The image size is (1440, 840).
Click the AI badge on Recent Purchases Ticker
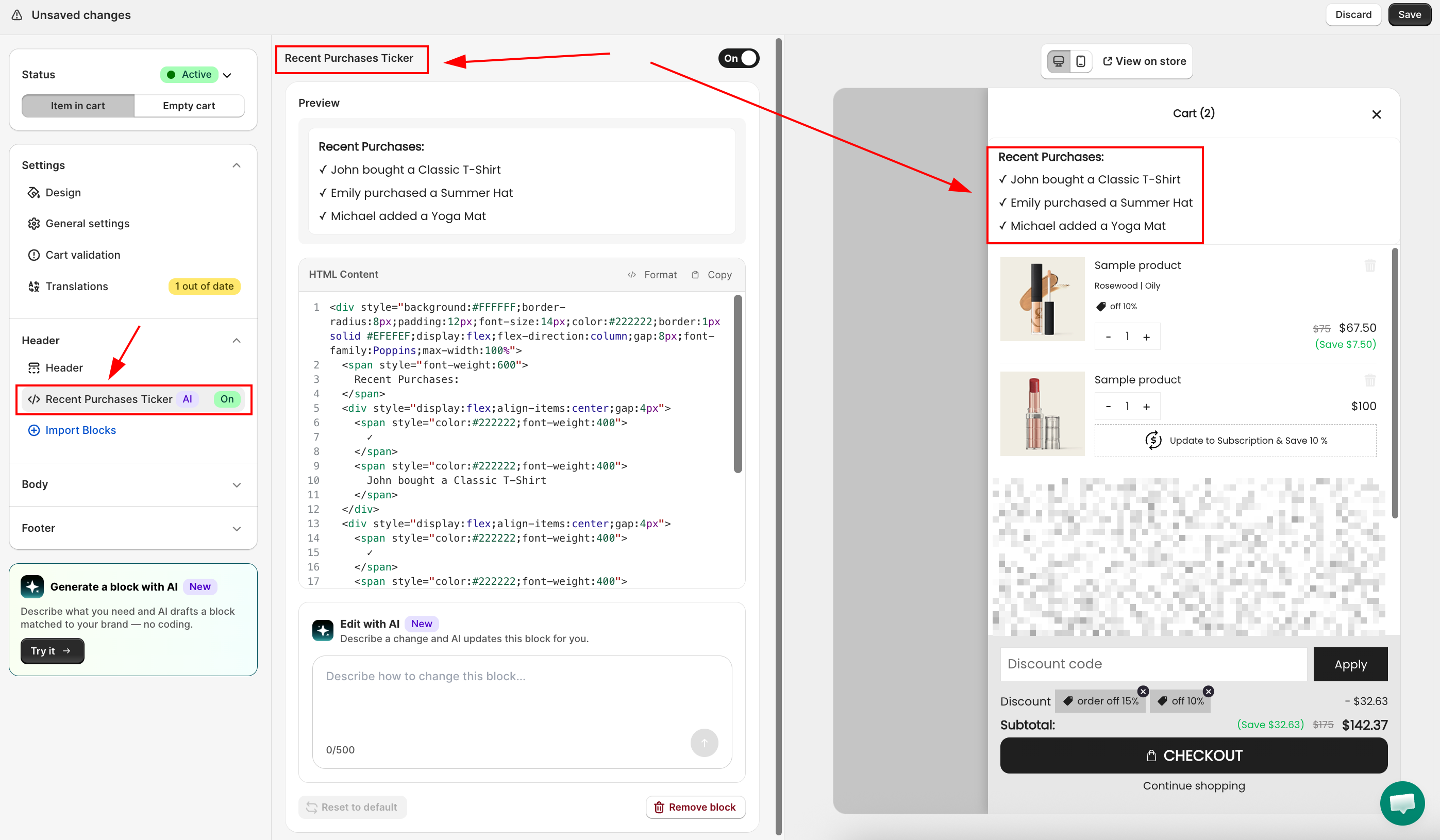(187, 399)
